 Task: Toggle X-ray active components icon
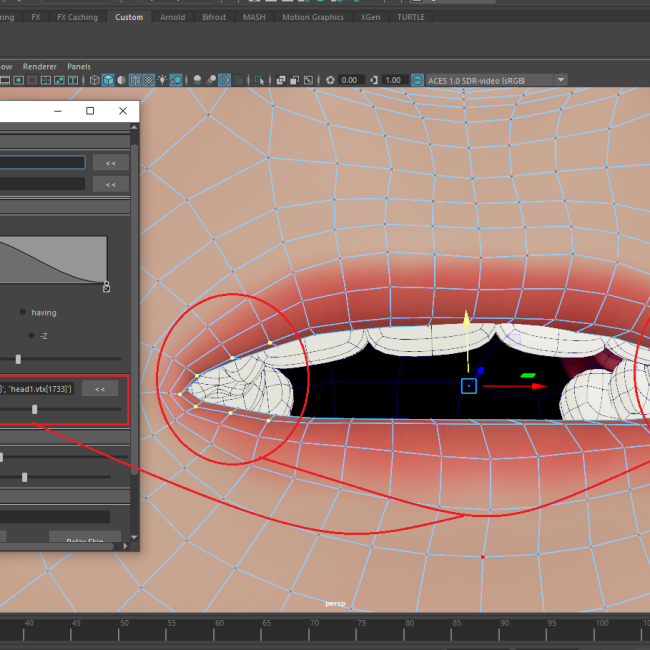294,80
